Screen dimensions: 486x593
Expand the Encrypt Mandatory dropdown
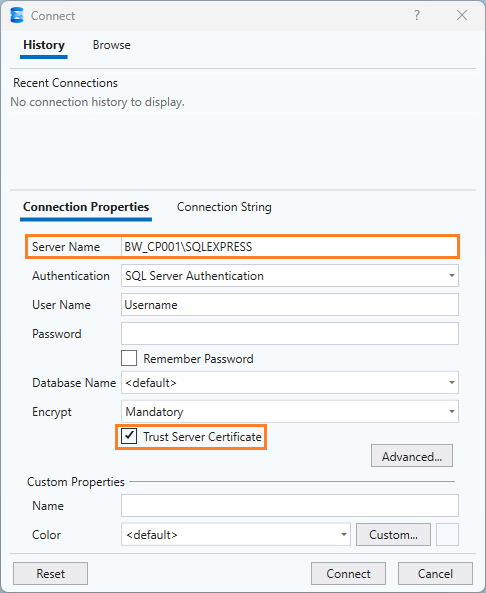290,411
